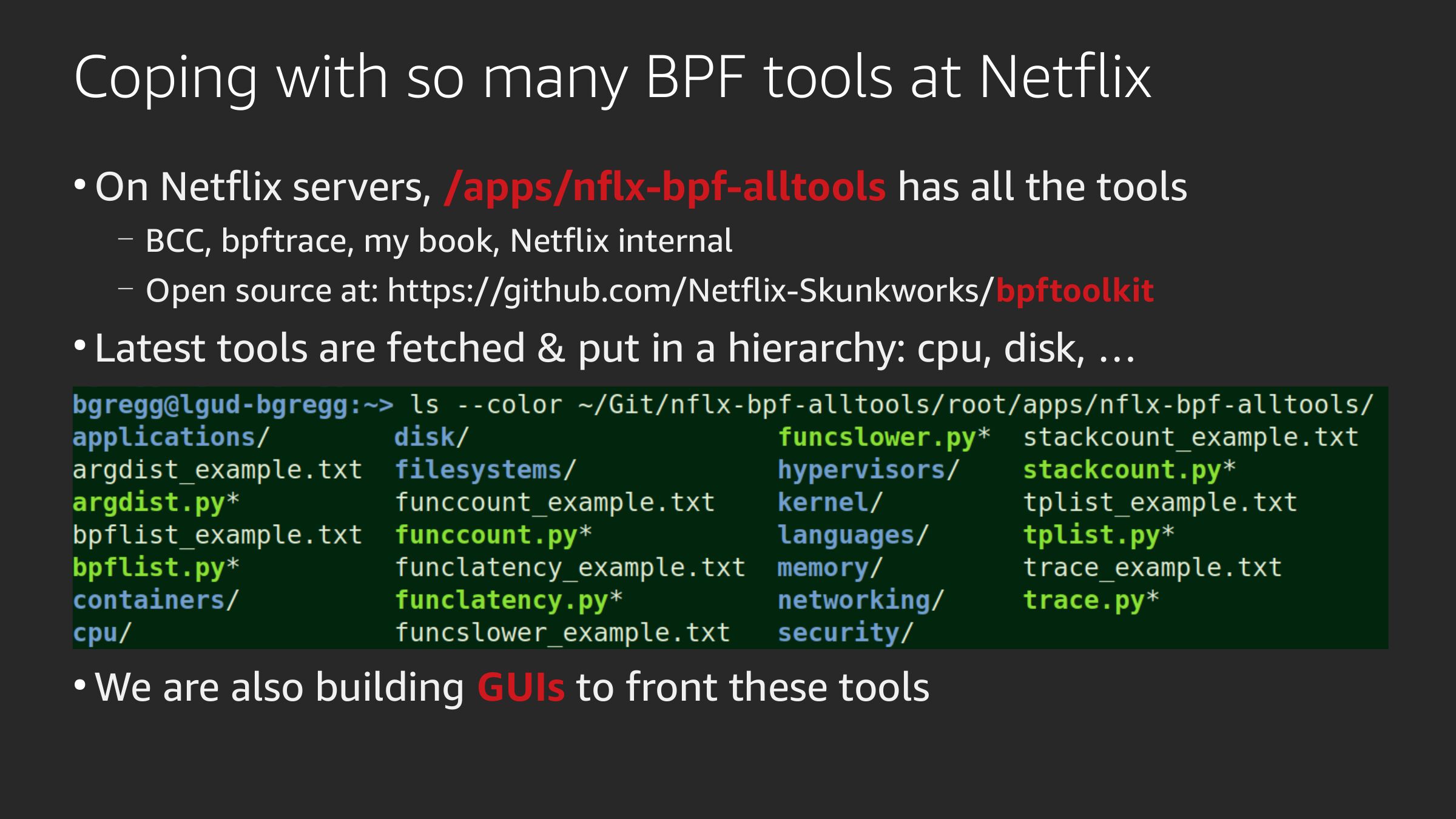Click the hypervisors/ directory entry
Image resolution: width=1456 pixels, height=819 pixels.
[x=868, y=470]
